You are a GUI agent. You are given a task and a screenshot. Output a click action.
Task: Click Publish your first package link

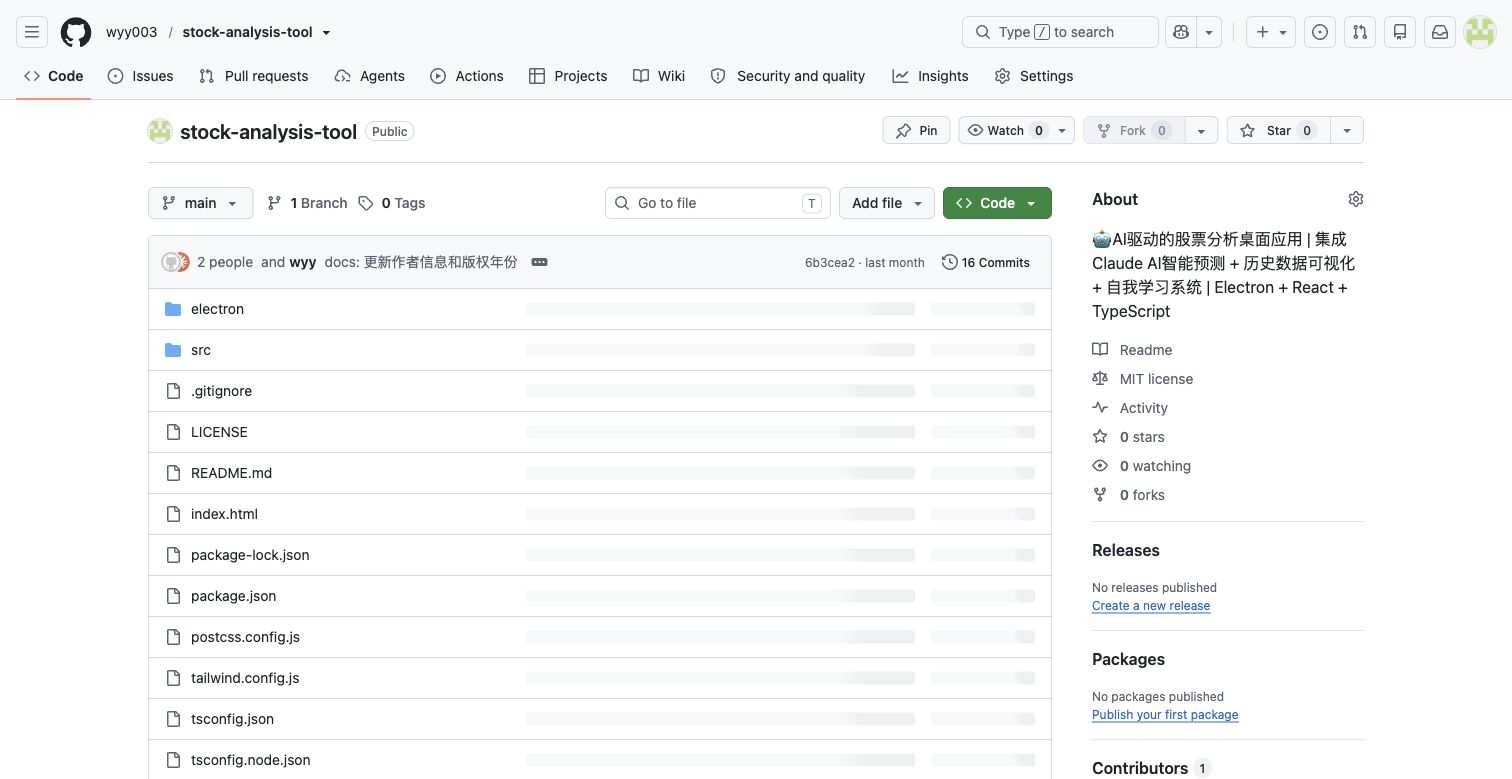(x=1165, y=715)
